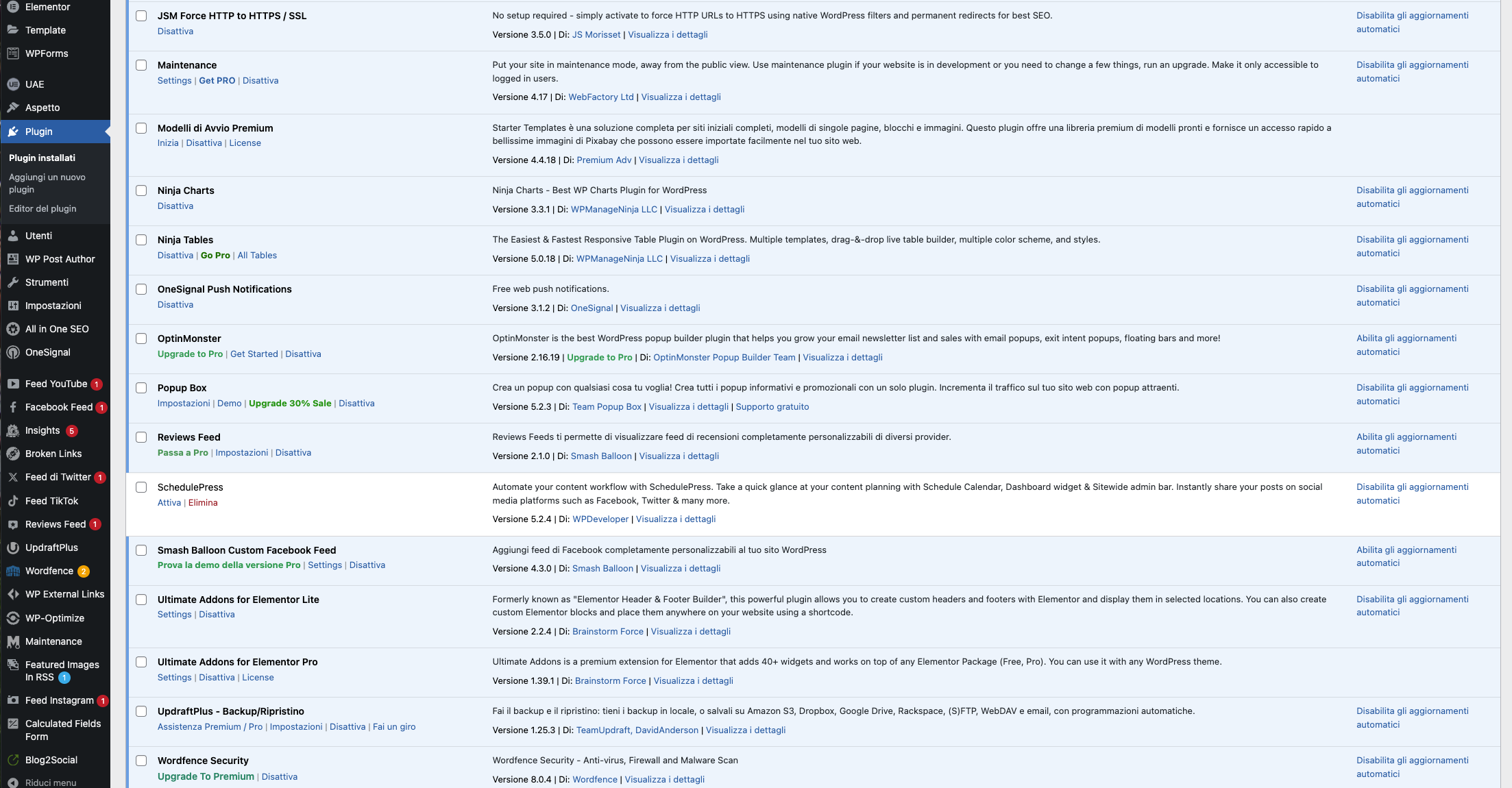Enable auto-updates for OptinMonster
Viewport: 1512px width, 788px height.
point(1406,345)
